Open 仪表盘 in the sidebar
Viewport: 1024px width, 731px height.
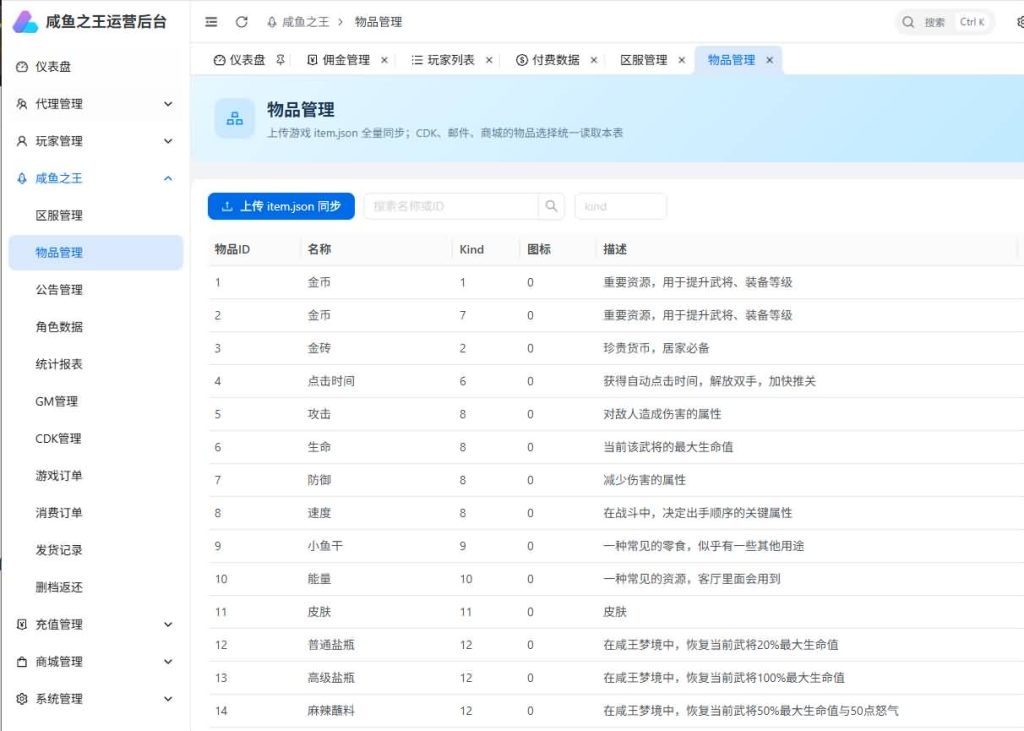[x=95, y=67]
